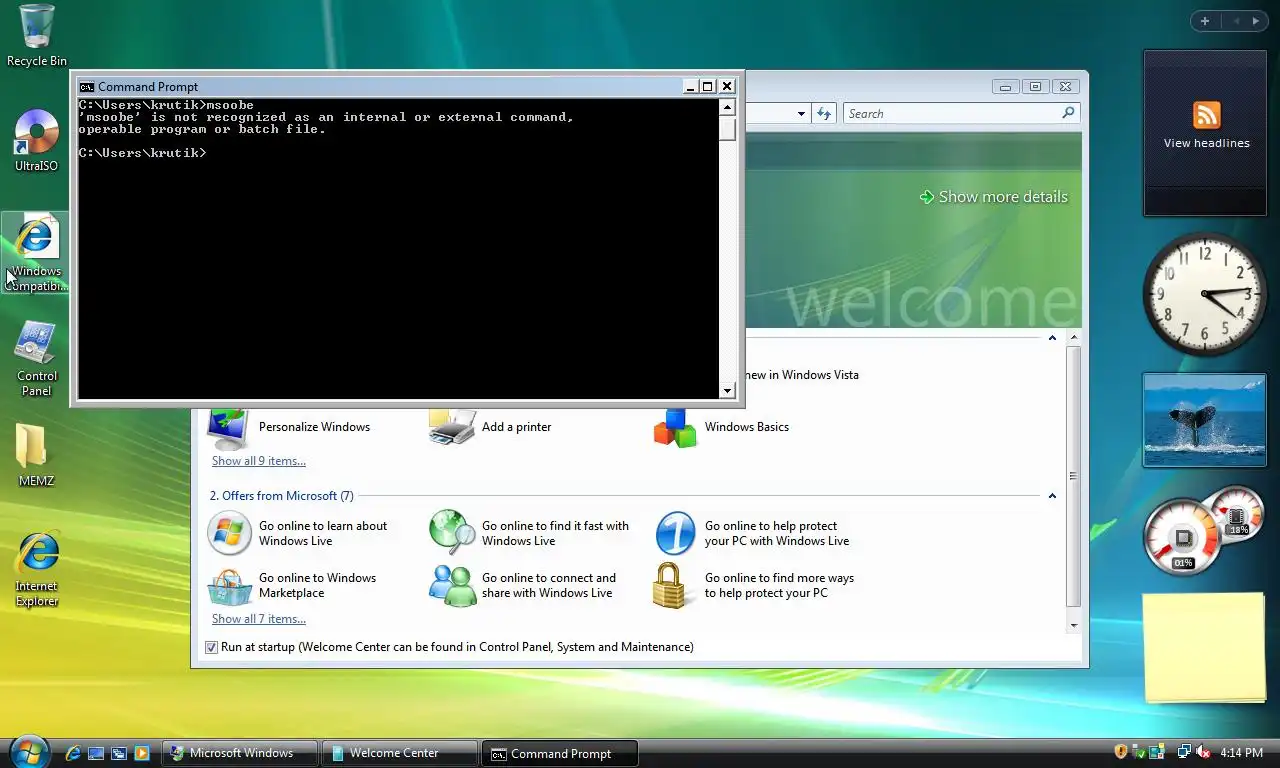Click the Sidebar previous gadgets page arrow
1280x768 pixels.
coord(1234,21)
